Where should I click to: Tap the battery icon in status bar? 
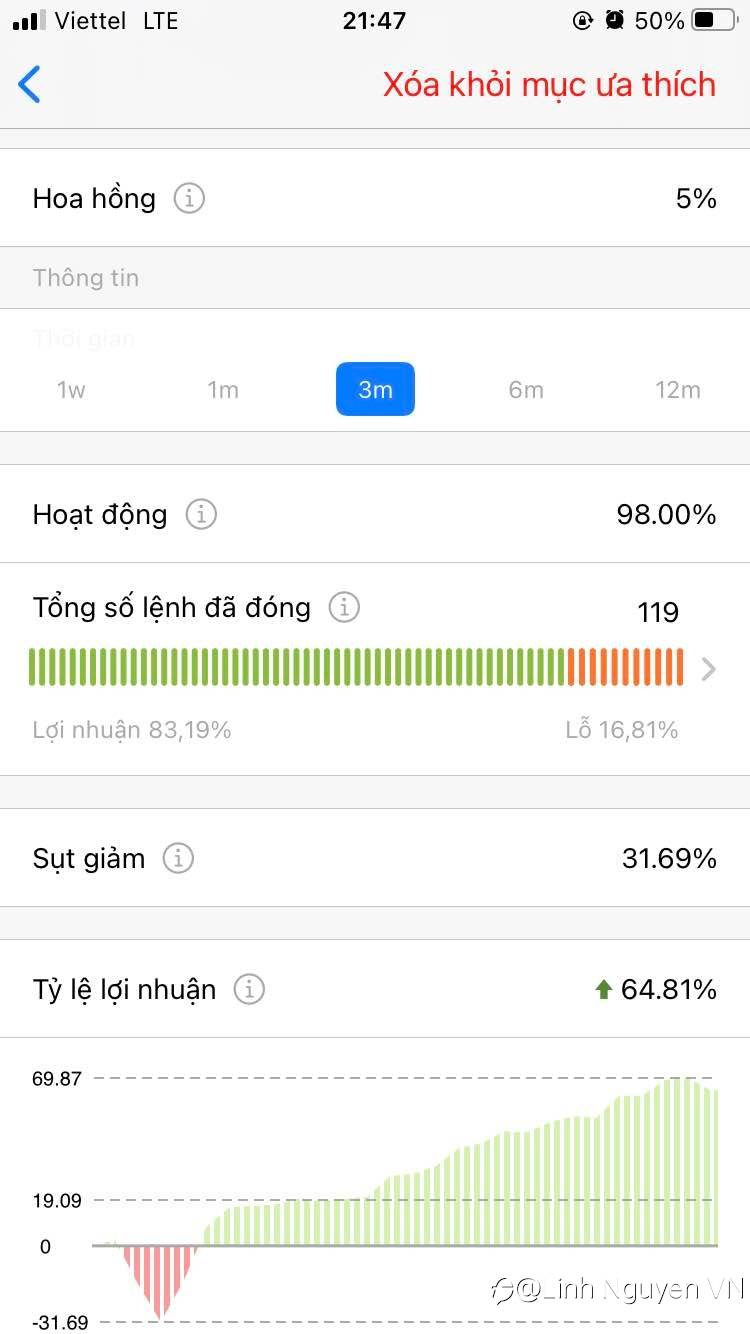tap(713, 20)
